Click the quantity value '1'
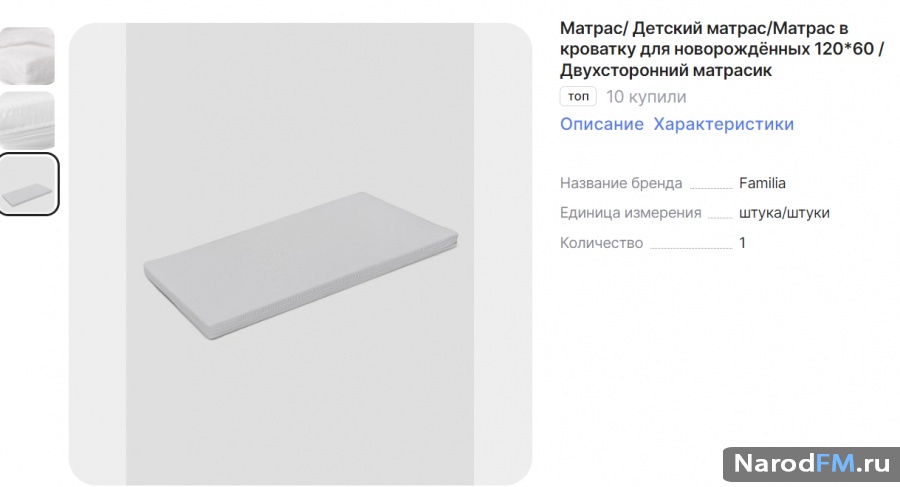Screen dimensions: 900x487 (x=742, y=243)
